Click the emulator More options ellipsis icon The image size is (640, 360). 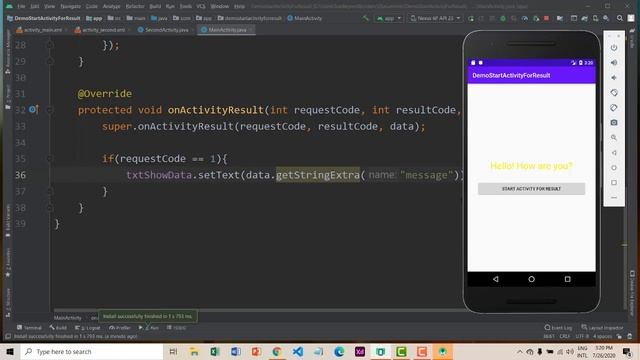tap(614, 198)
